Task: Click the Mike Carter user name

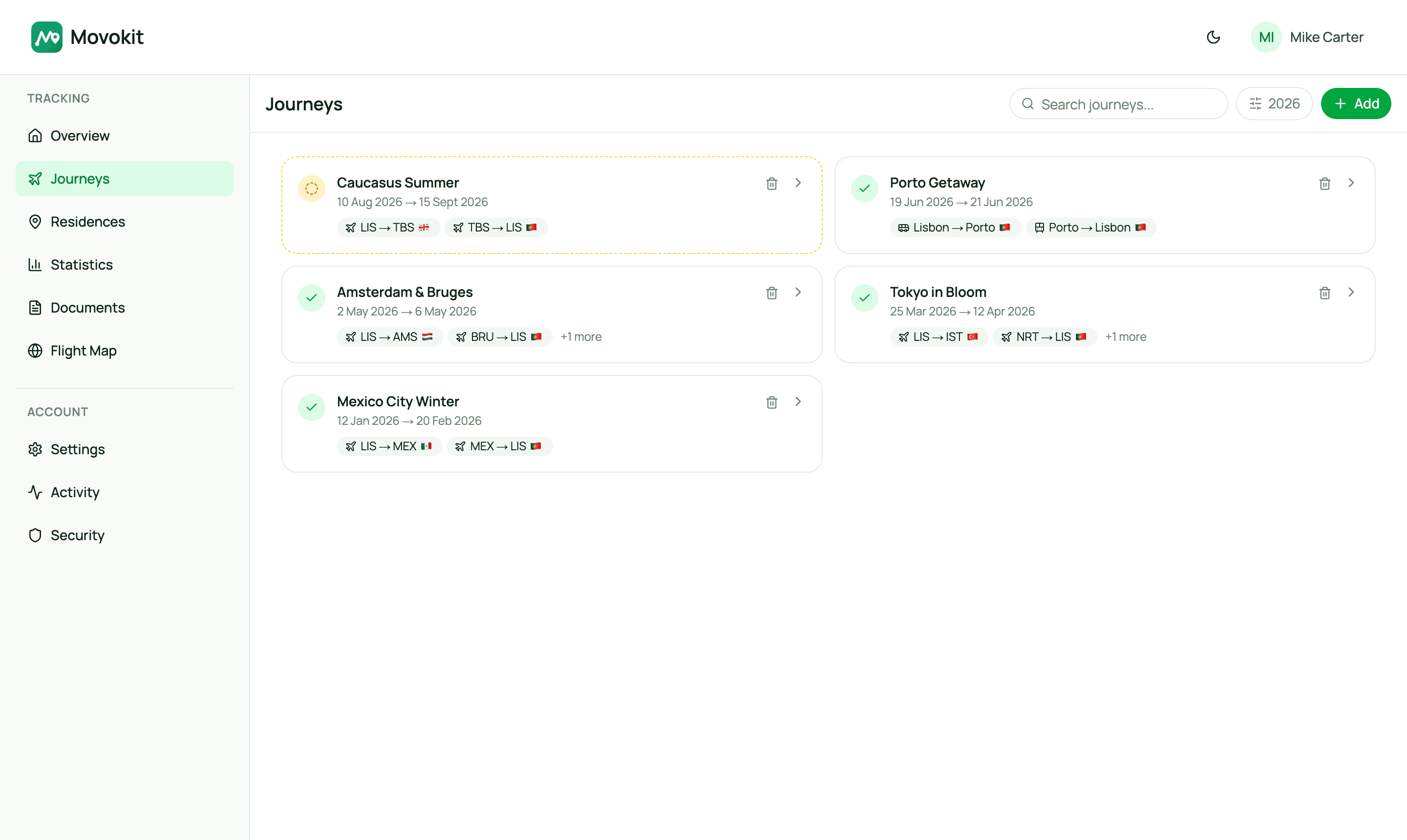Action: [1326, 37]
